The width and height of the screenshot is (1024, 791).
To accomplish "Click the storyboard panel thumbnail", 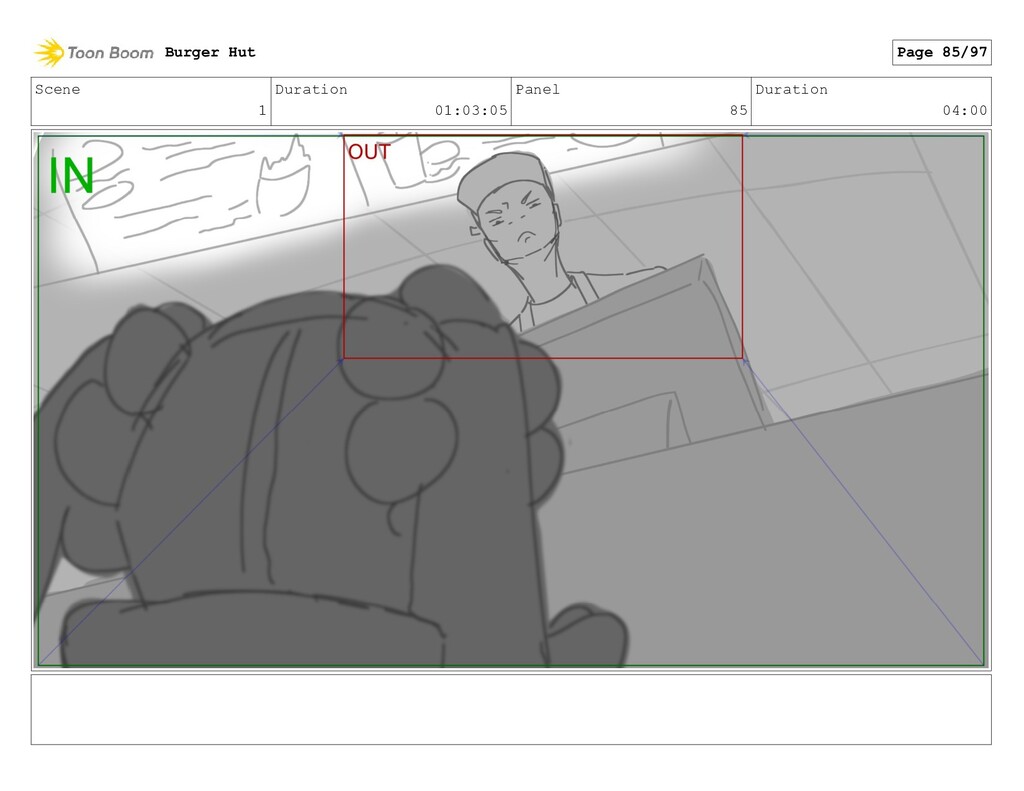I will [511, 400].
